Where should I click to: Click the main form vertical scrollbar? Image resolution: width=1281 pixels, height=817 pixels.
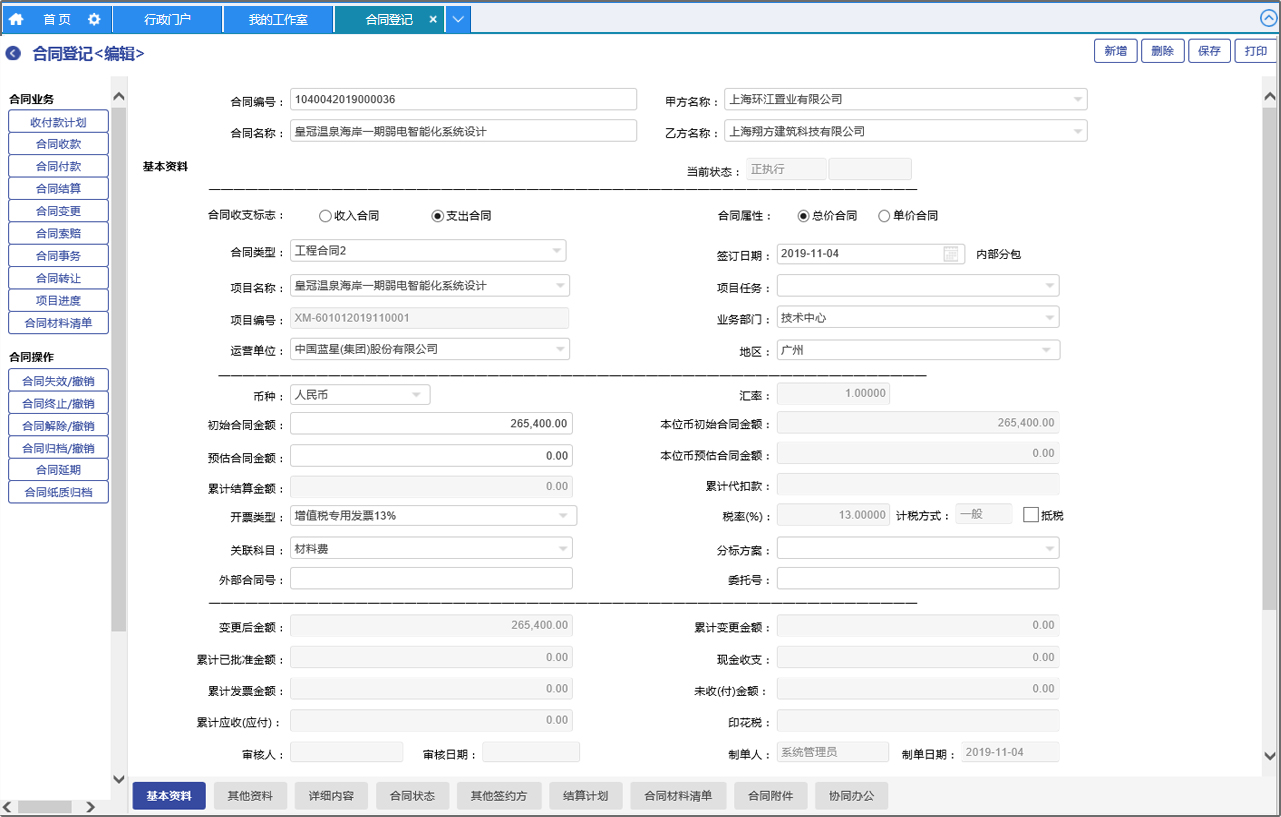click(x=1270, y=400)
